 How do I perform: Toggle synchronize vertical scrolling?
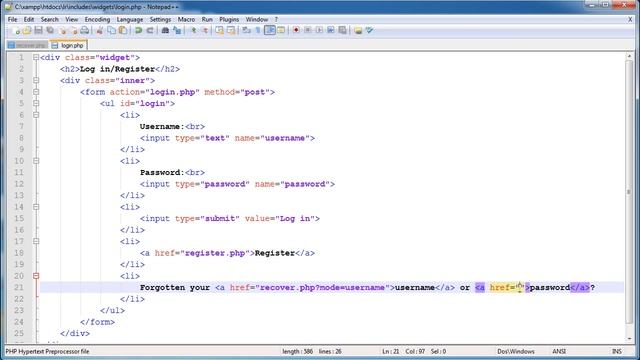click(x=220, y=31)
